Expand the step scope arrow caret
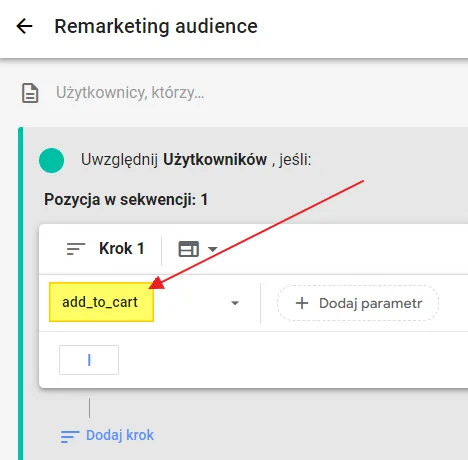Viewport: 468px width, 460px height. (213, 249)
